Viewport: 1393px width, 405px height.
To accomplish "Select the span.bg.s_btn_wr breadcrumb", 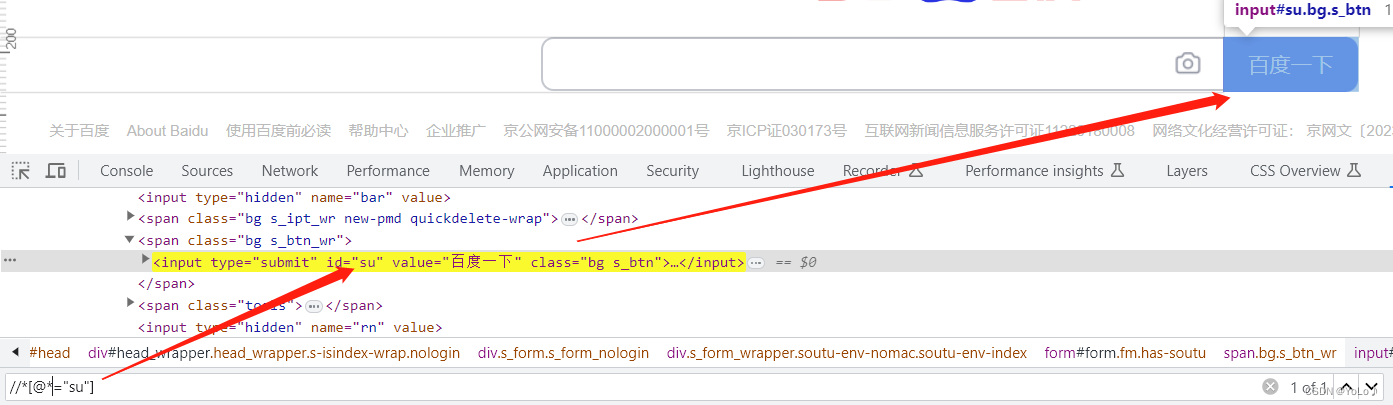I will click(1280, 353).
